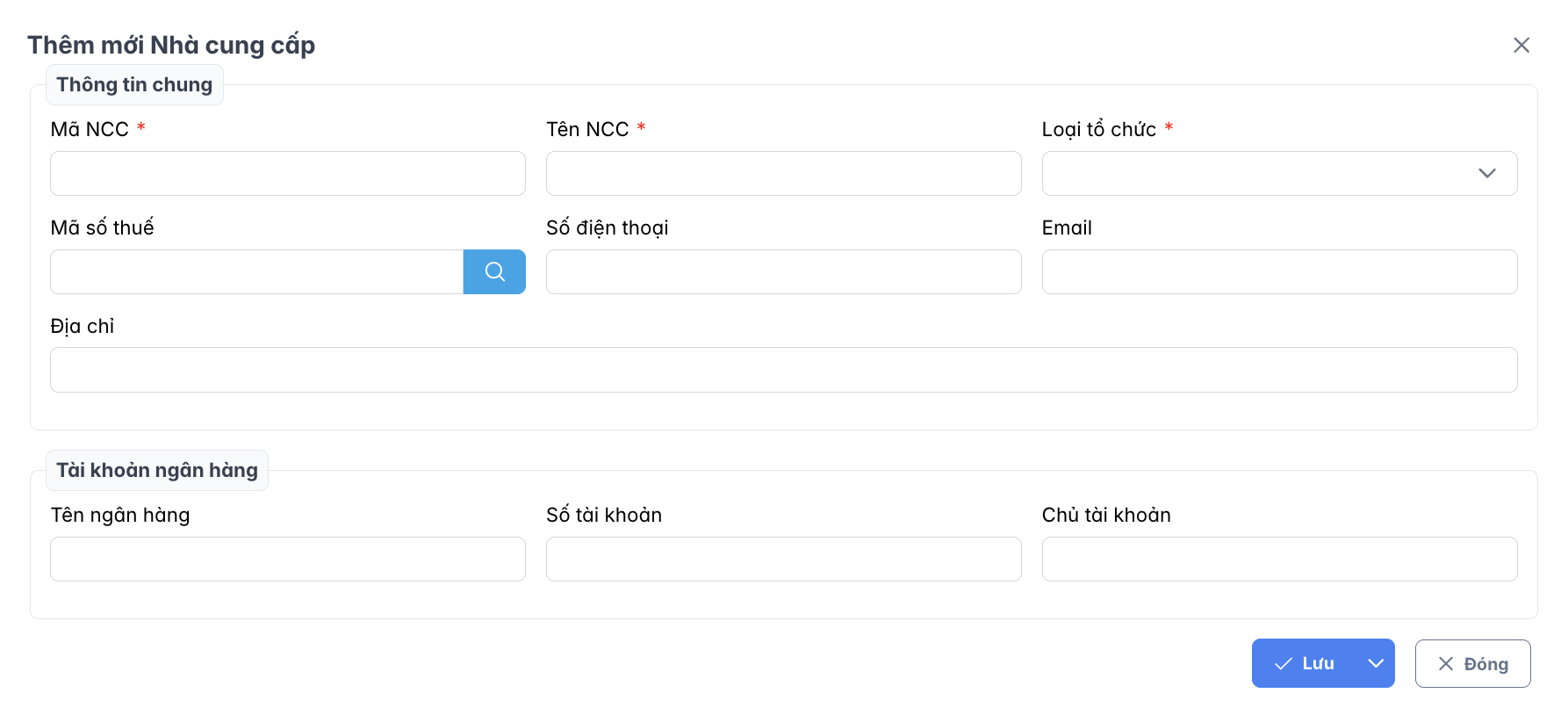1568x715 pixels.
Task: Open the organization type selection list
Action: click(x=1279, y=173)
